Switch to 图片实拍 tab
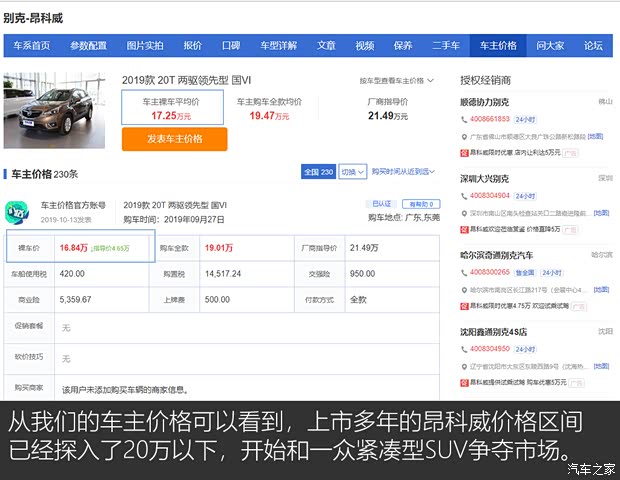Screen dimensions: 620x480 coord(145,46)
